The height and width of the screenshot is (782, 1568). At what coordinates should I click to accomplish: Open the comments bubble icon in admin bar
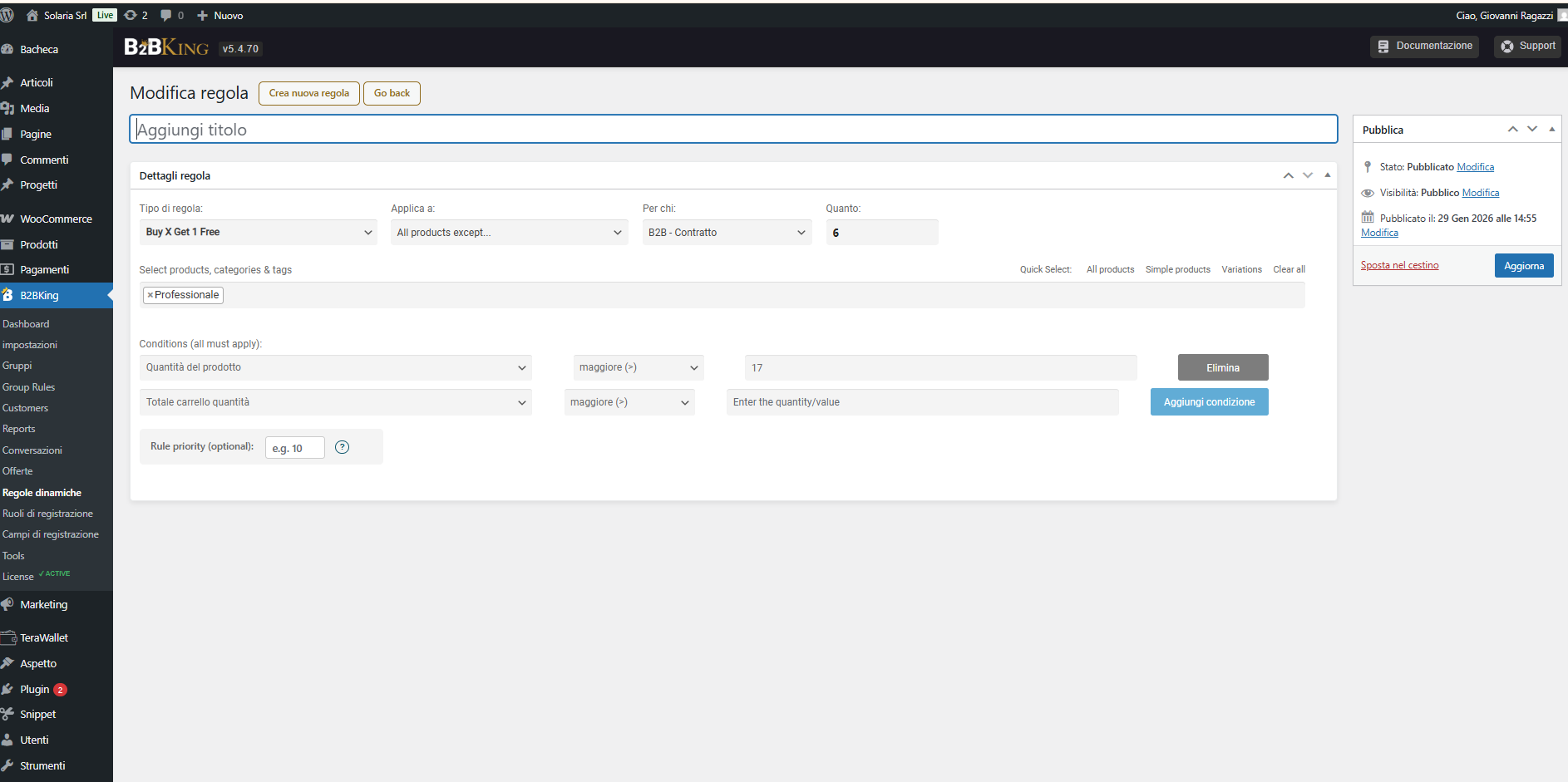[x=166, y=15]
